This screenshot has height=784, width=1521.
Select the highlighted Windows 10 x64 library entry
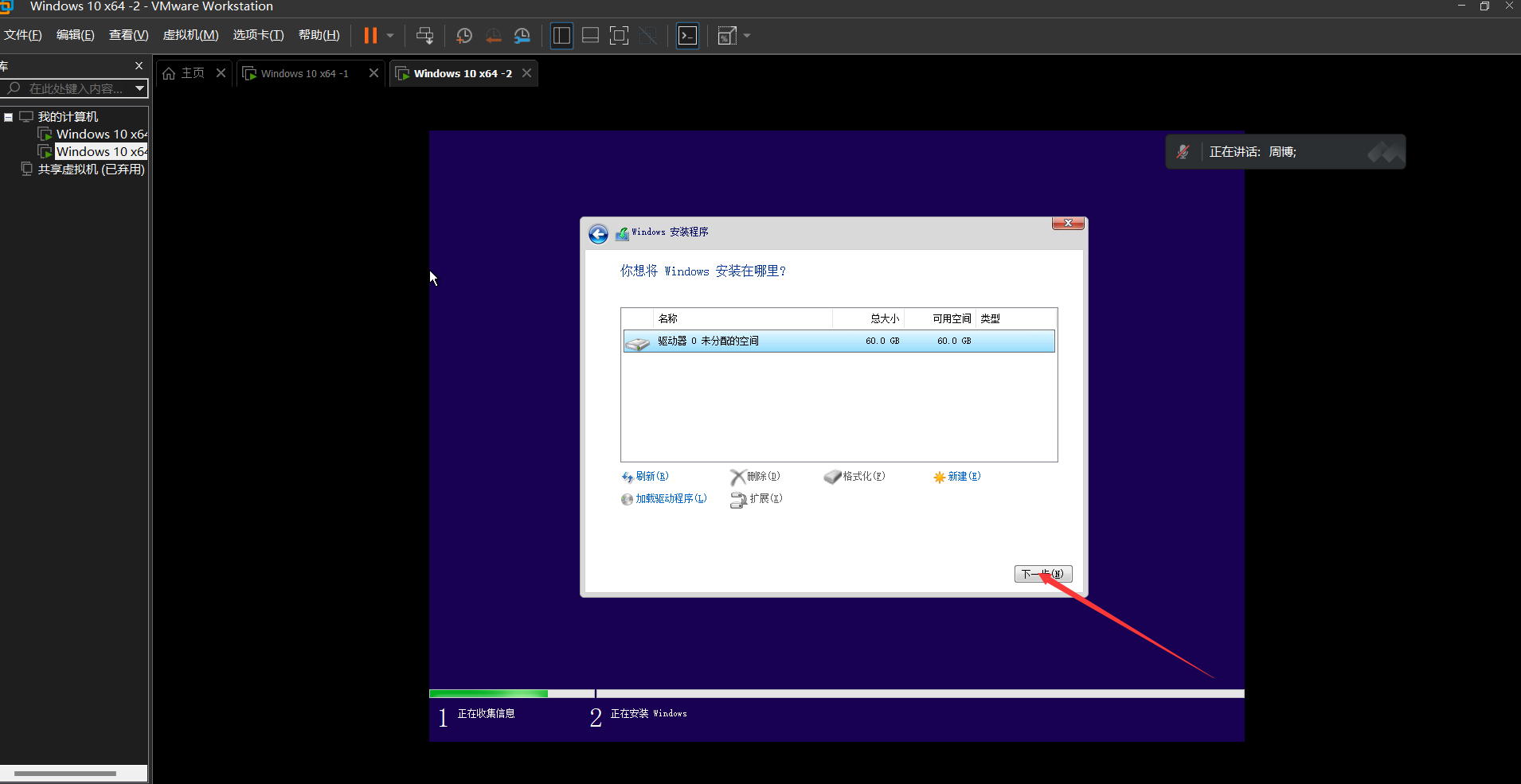[x=101, y=152]
